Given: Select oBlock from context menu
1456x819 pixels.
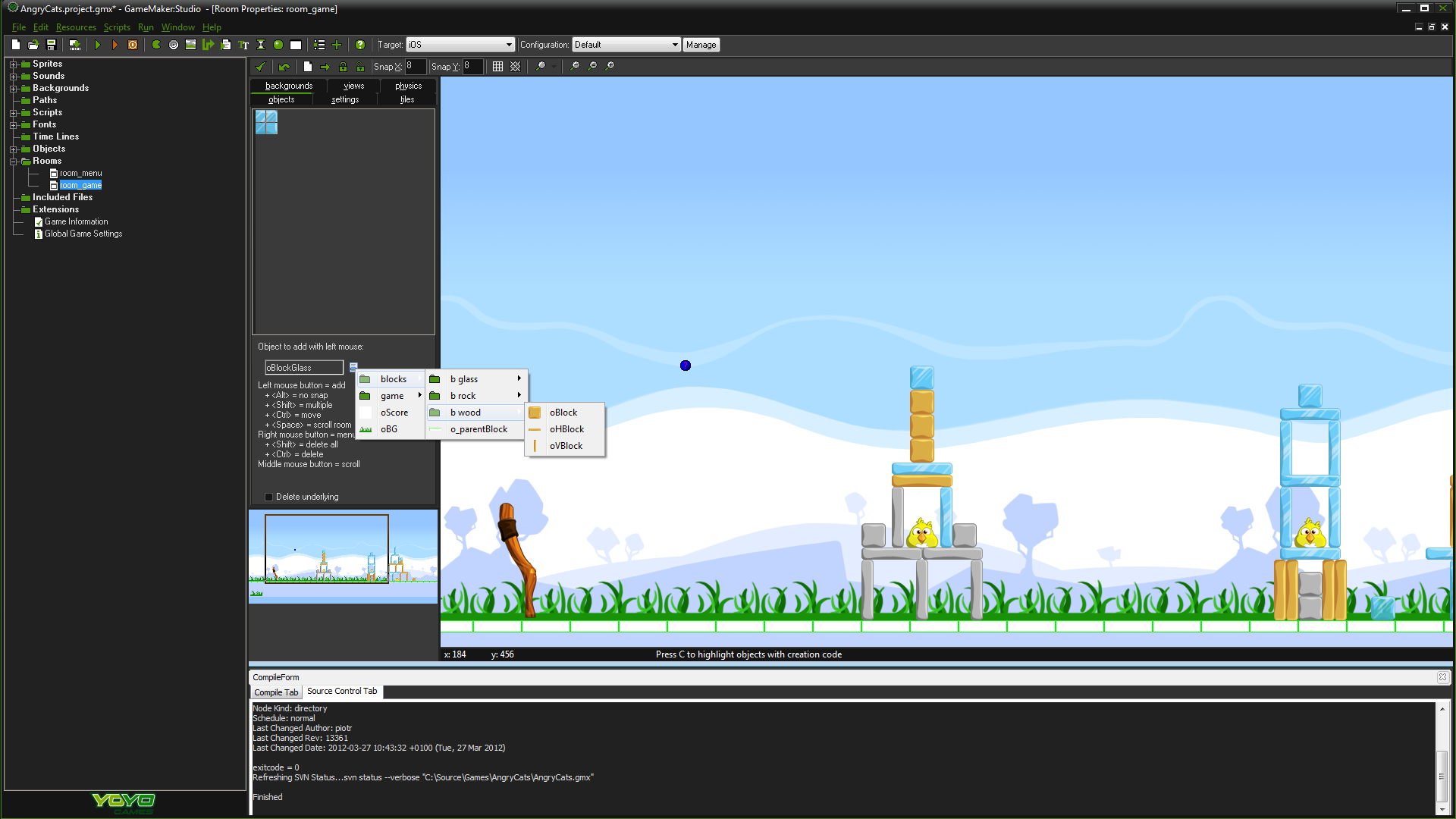Looking at the screenshot, I should pos(563,412).
